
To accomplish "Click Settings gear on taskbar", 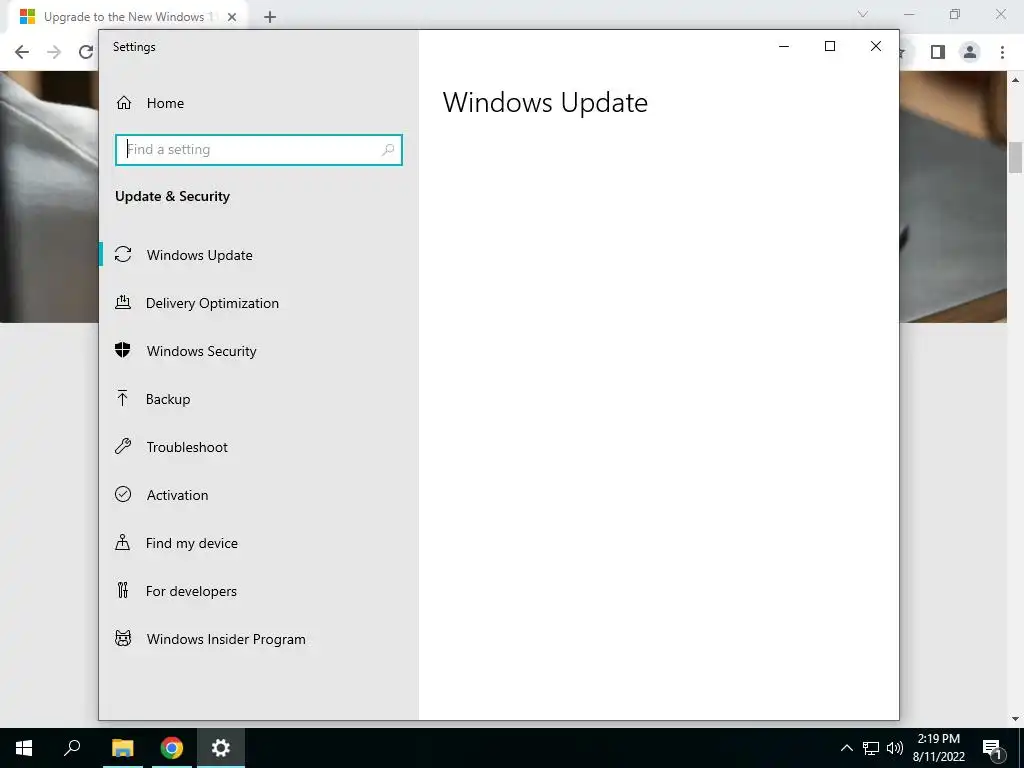I will pyautogui.click(x=221, y=748).
